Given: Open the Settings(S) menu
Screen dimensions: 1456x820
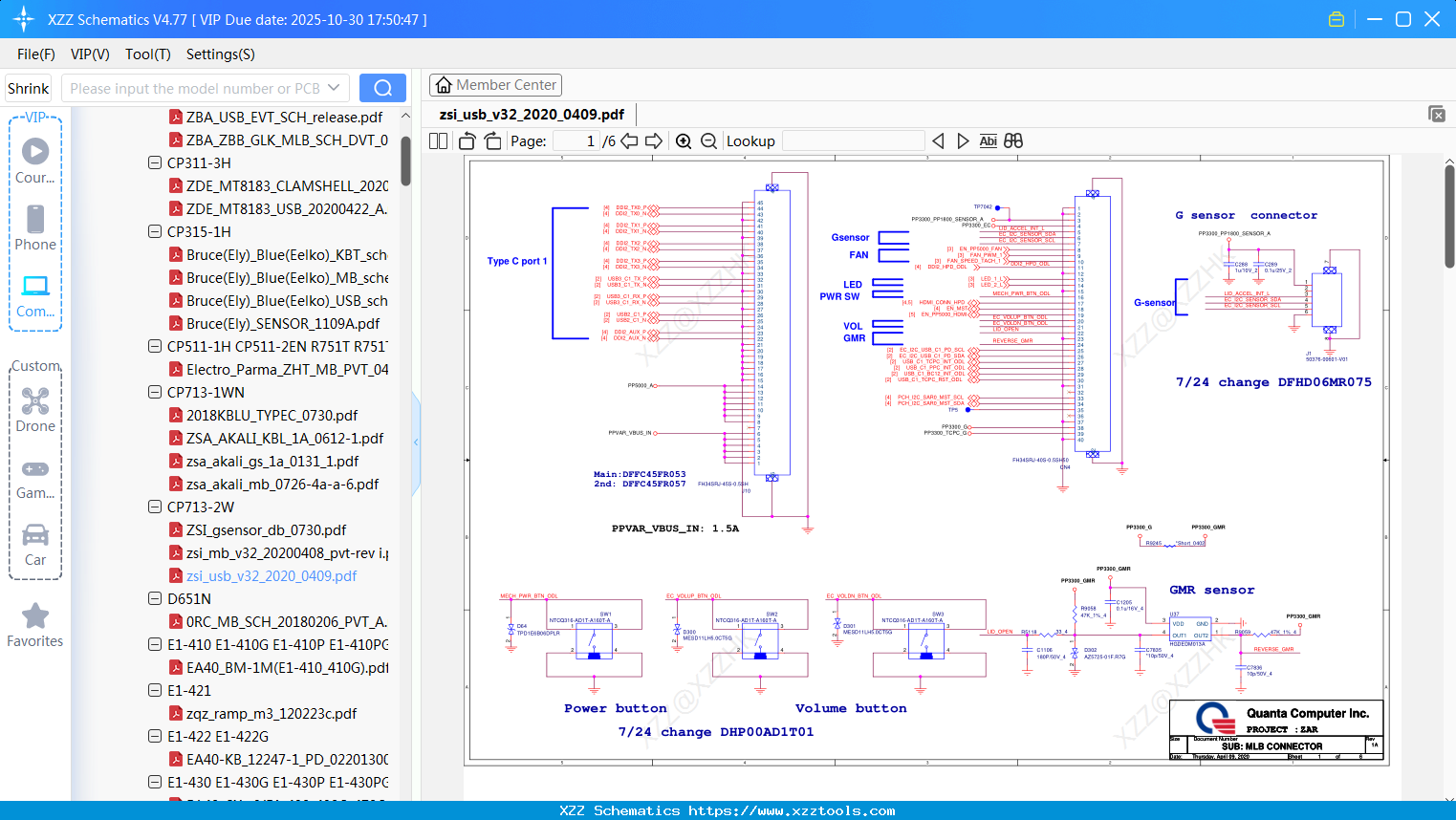Looking at the screenshot, I should point(221,54).
